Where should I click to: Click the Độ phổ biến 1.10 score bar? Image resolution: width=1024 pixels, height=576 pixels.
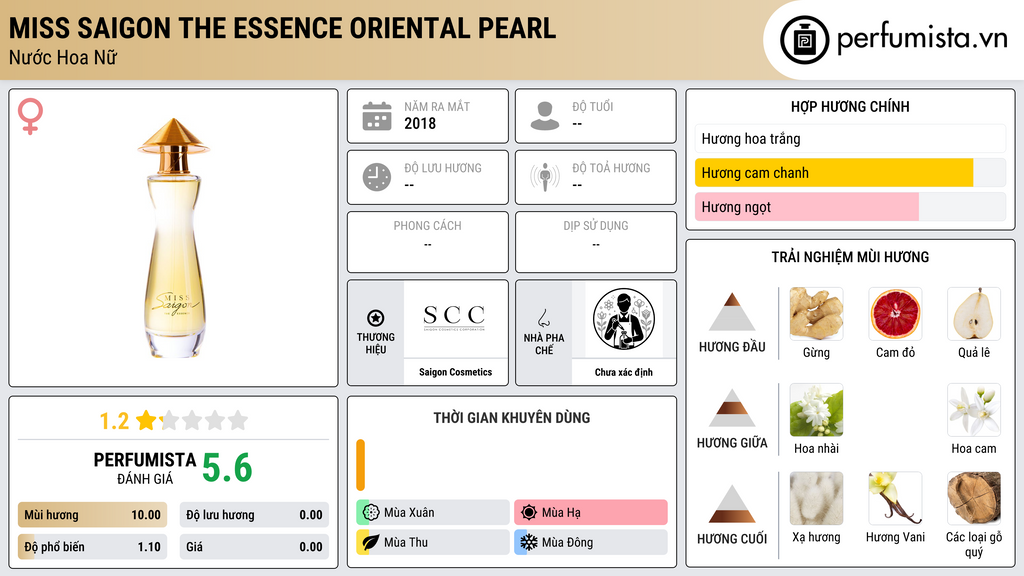coord(92,547)
